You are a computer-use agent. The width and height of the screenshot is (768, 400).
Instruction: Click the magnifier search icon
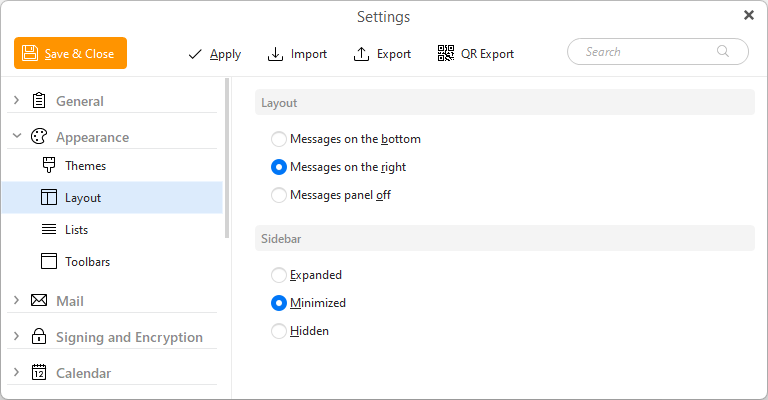click(723, 51)
